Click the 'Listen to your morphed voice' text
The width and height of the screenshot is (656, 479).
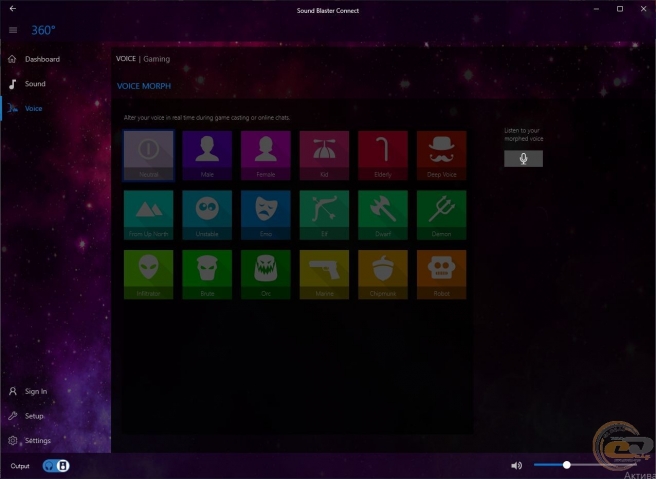(x=524, y=134)
